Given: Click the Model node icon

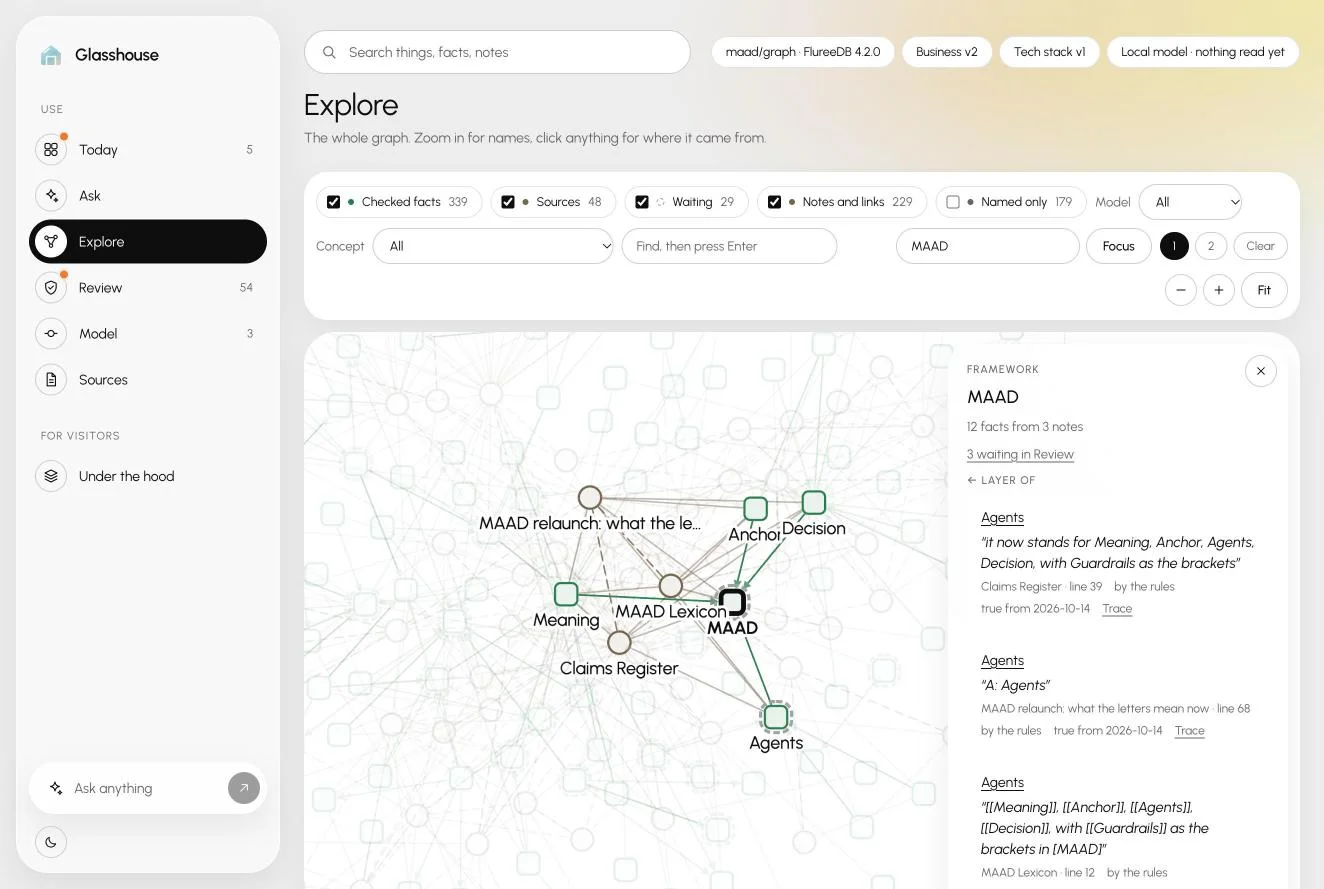Looking at the screenshot, I should pyautogui.click(x=51, y=334).
